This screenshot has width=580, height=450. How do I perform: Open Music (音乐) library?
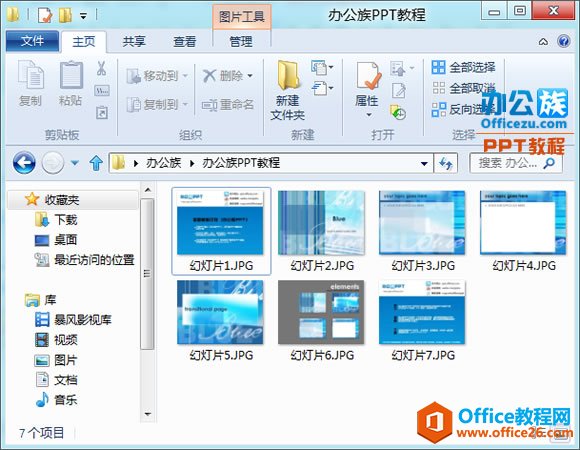(56, 400)
